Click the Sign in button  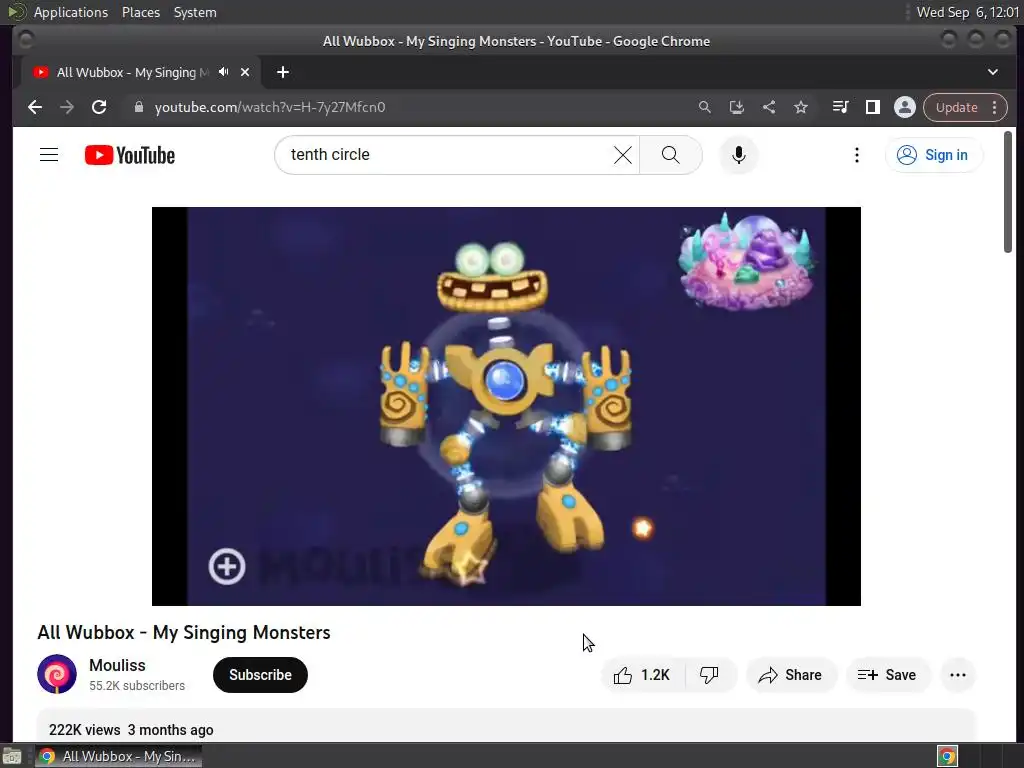(933, 155)
